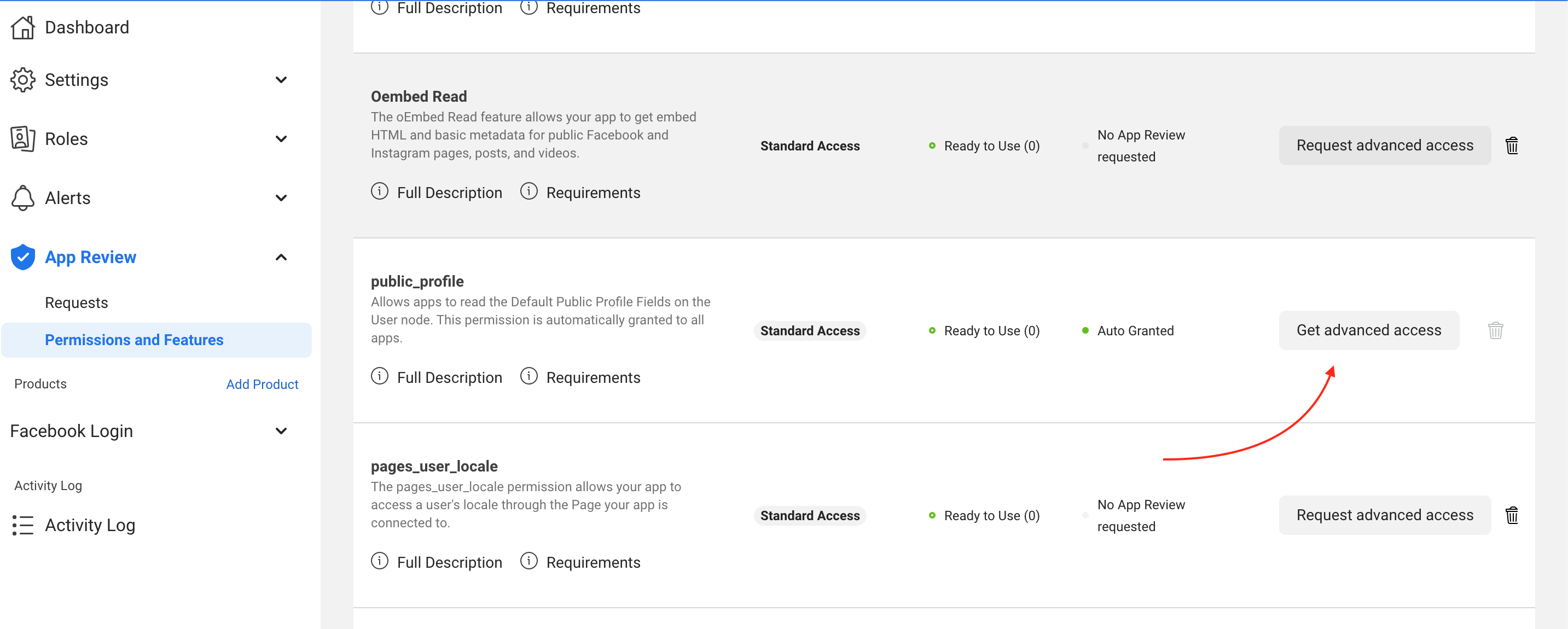Click Request advanced access for Oembed Read
Viewport: 1568px width, 629px height.
pyautogui.click(x=1385, y=145)
